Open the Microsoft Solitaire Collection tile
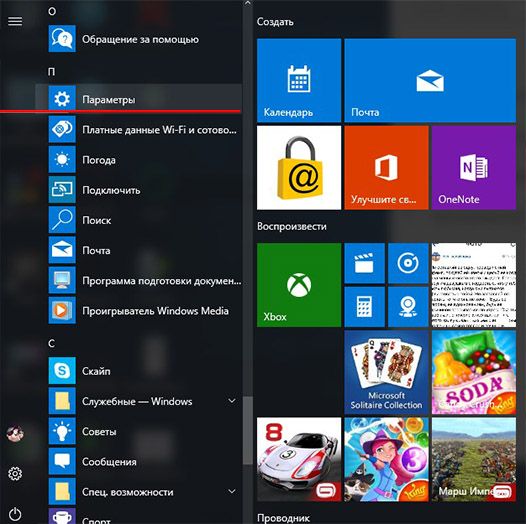526x524 pixels. click(386, 372)
